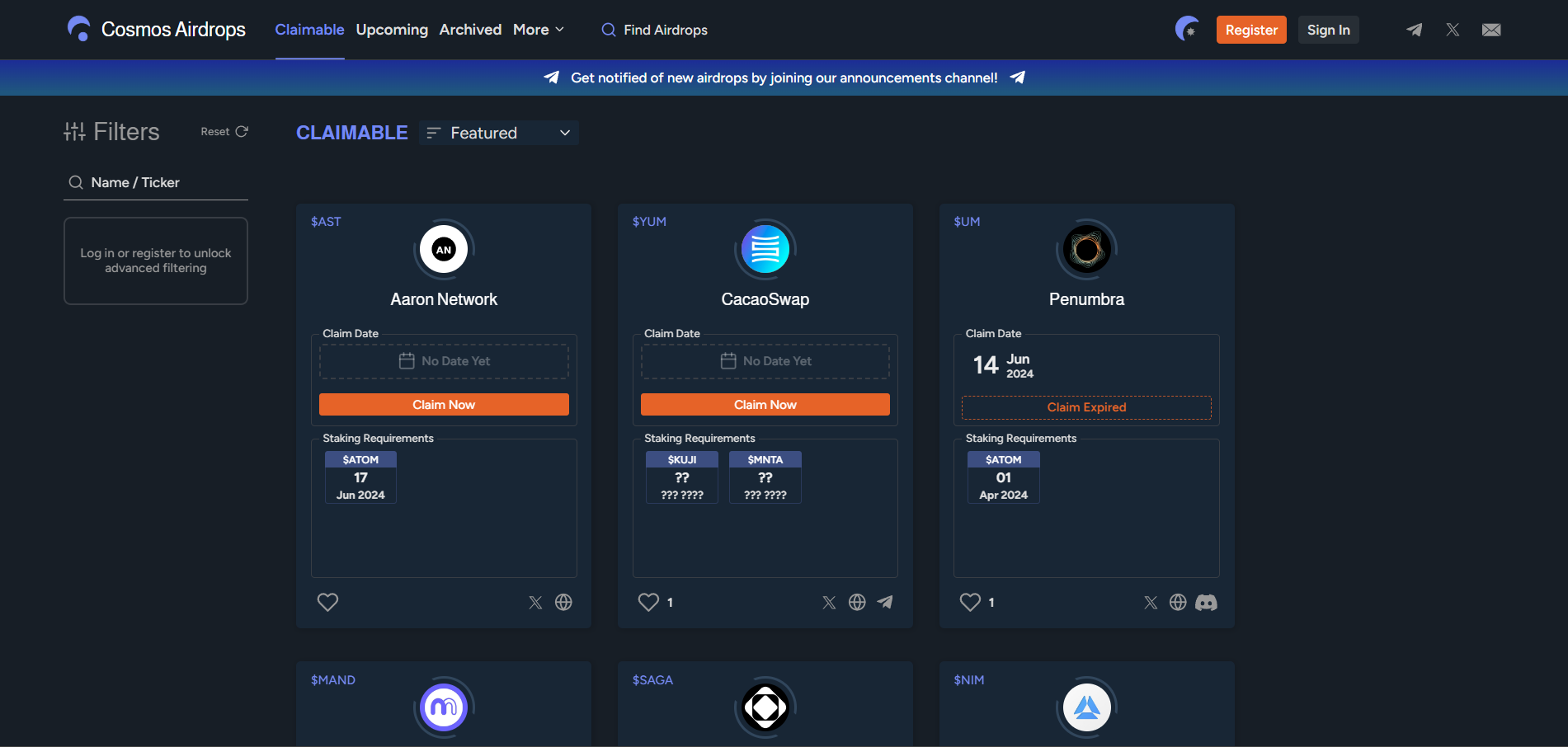Click the $MNTA staking requirement

765,477
